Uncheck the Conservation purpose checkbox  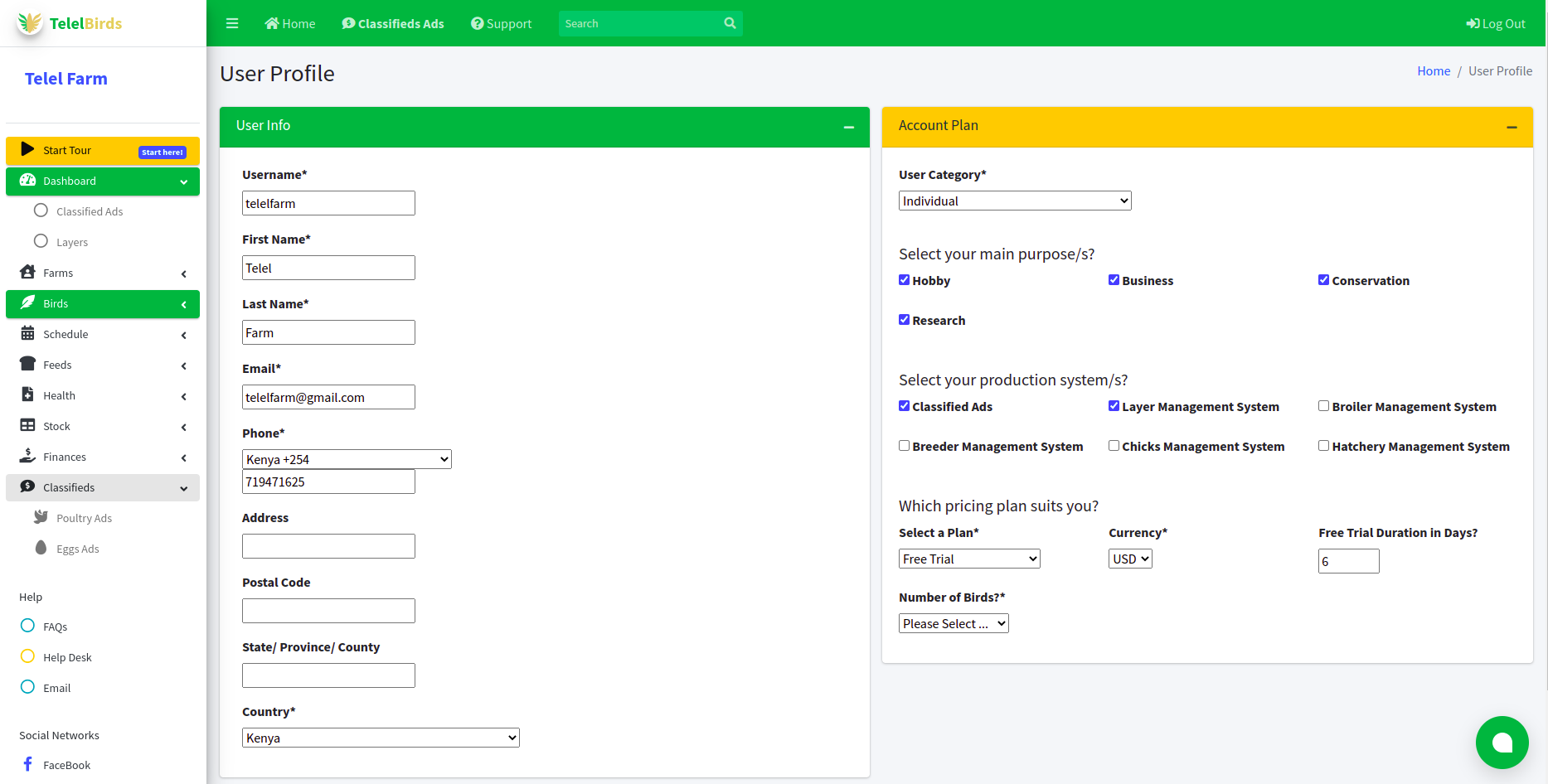[1323, 280]
